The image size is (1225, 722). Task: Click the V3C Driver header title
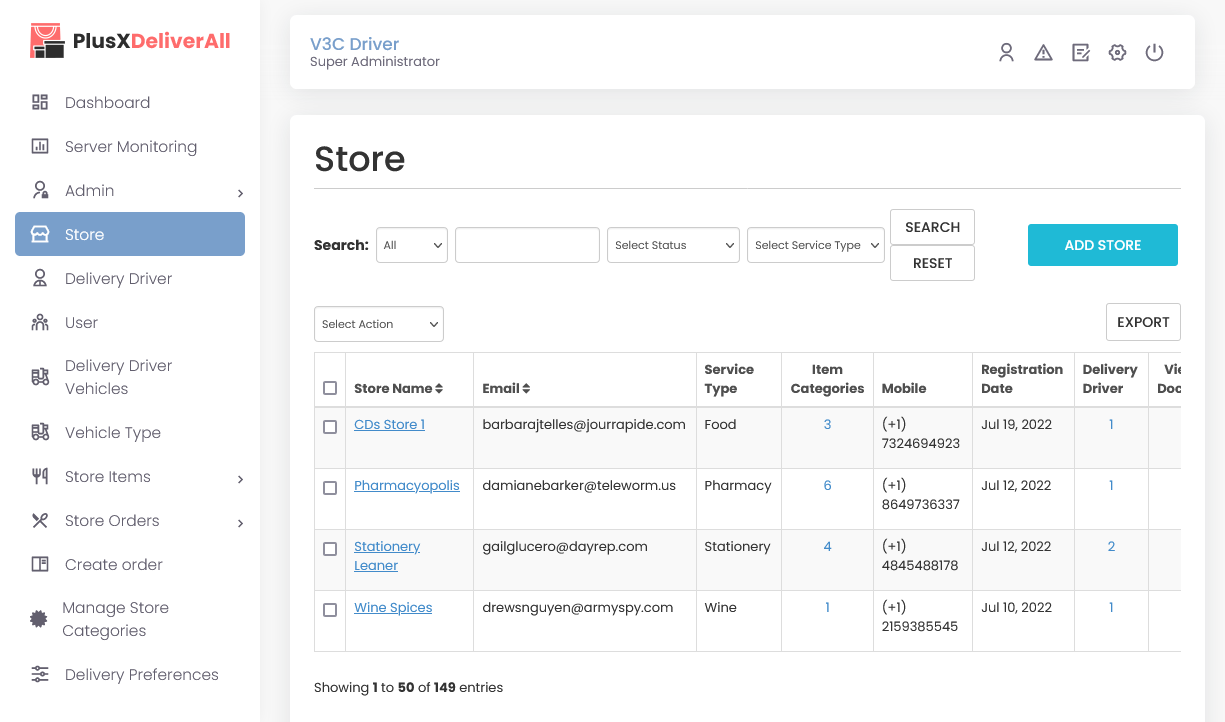click(x=354, y=44)
